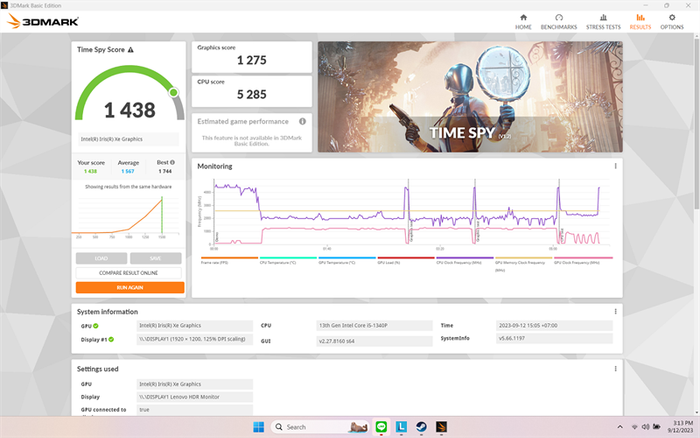700x438 pixels.
Task: Open the Options gear section
Action: point(672,21)
